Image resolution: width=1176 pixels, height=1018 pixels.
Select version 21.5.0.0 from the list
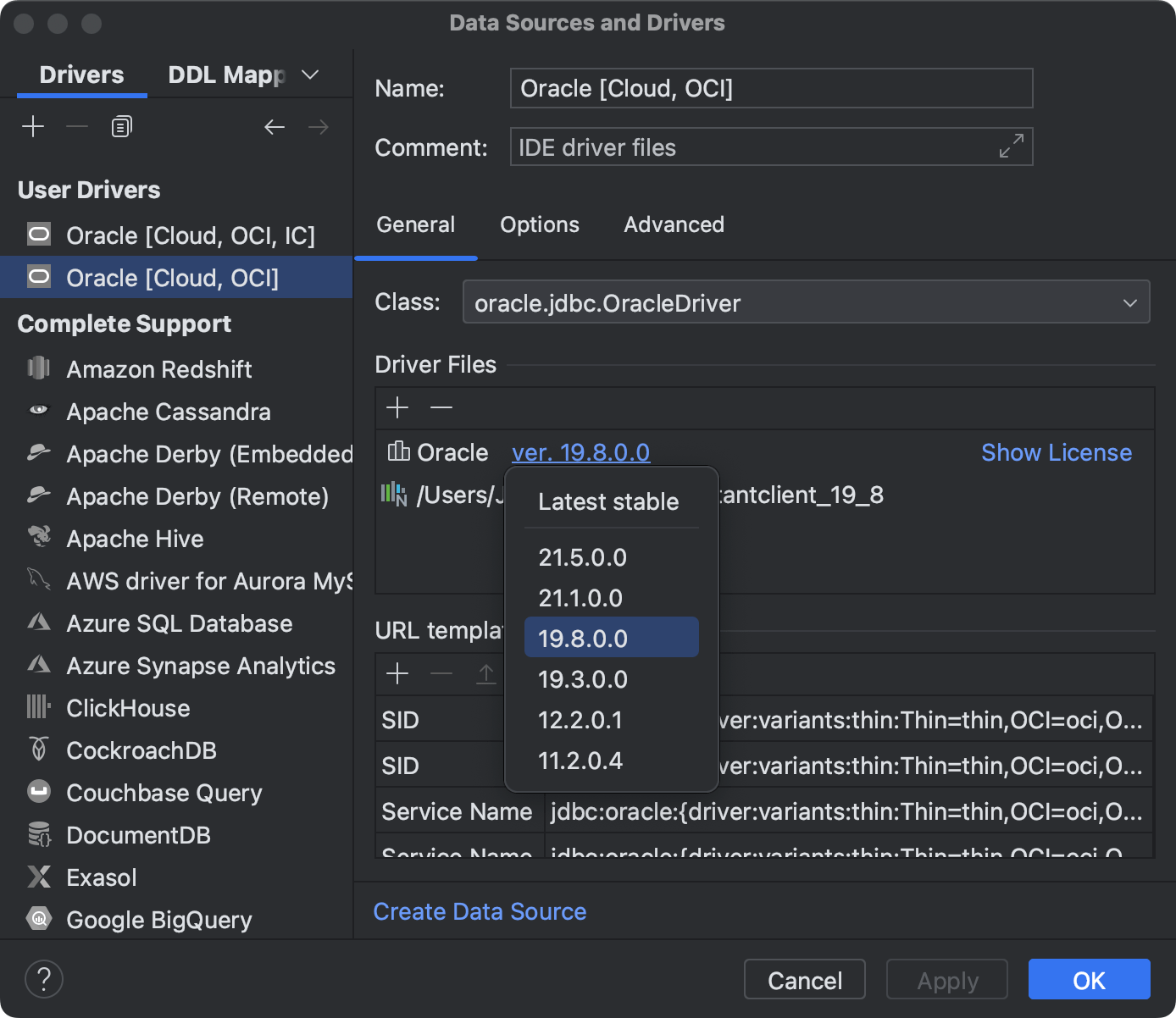tap(582, 556)
